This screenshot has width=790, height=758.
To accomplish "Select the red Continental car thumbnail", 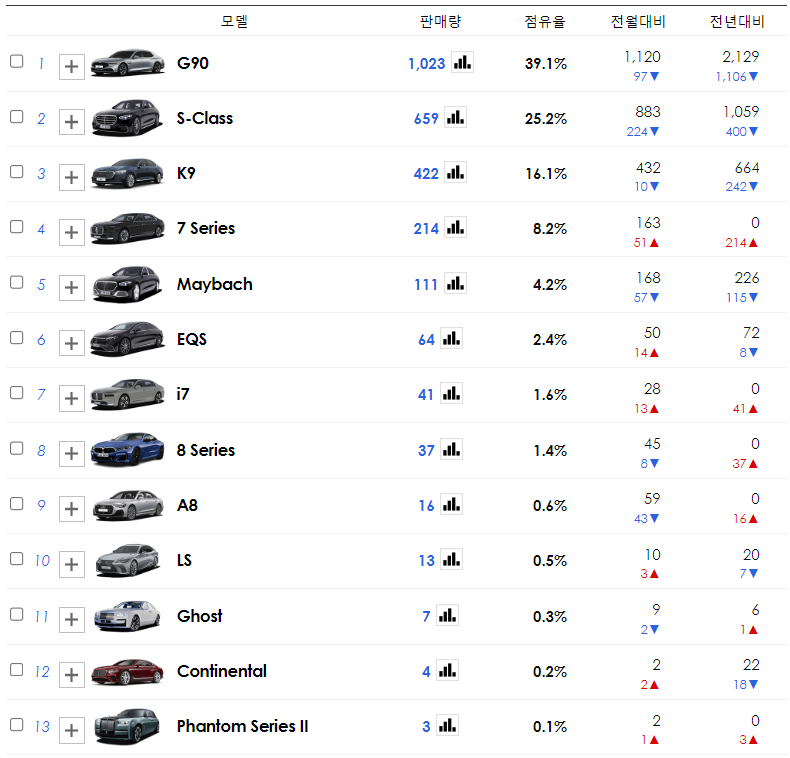I will [x=127, y=672].
